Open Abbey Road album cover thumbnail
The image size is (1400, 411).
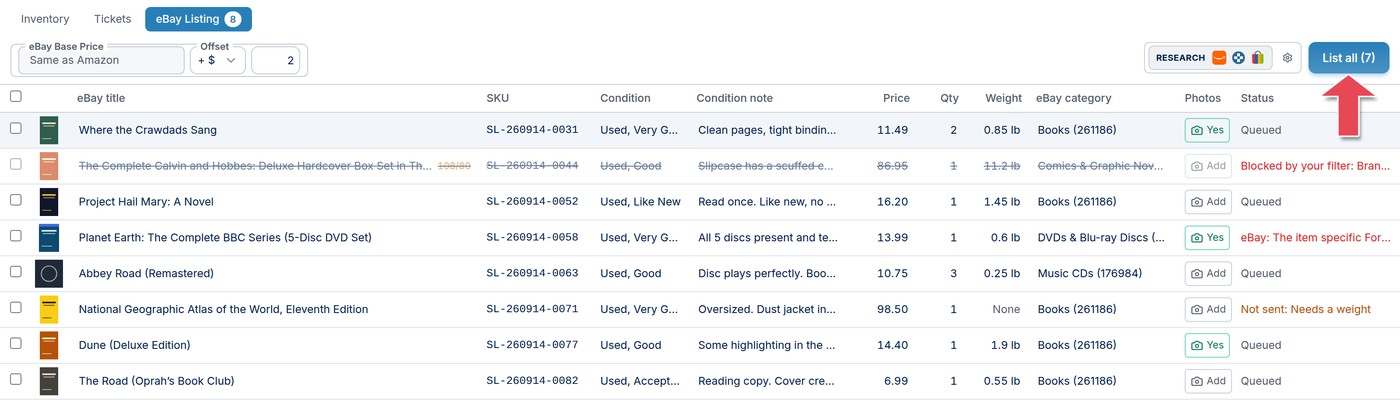coord(49,274)
